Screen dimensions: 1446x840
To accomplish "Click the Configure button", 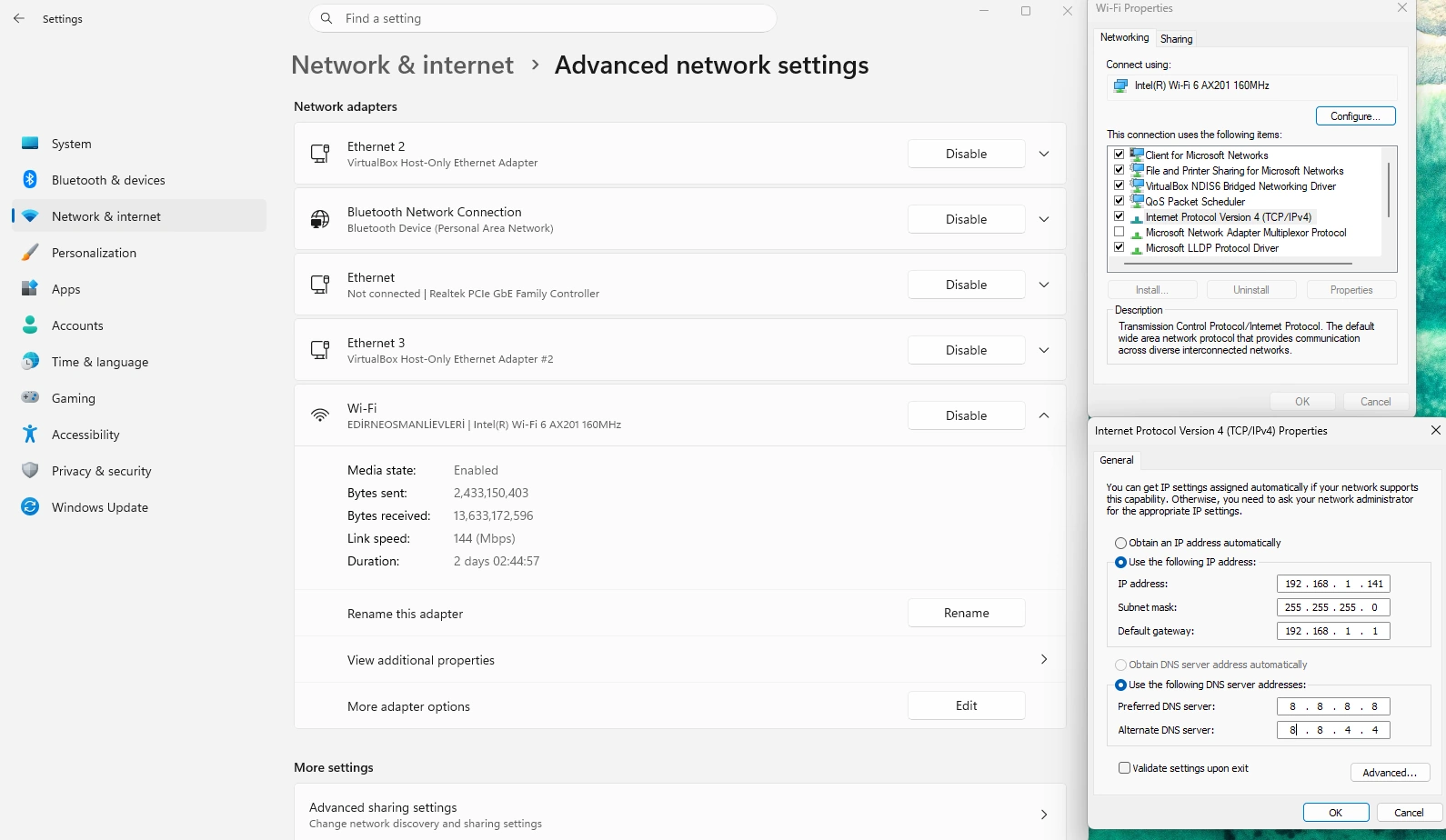I will (x=1355, y=116).
